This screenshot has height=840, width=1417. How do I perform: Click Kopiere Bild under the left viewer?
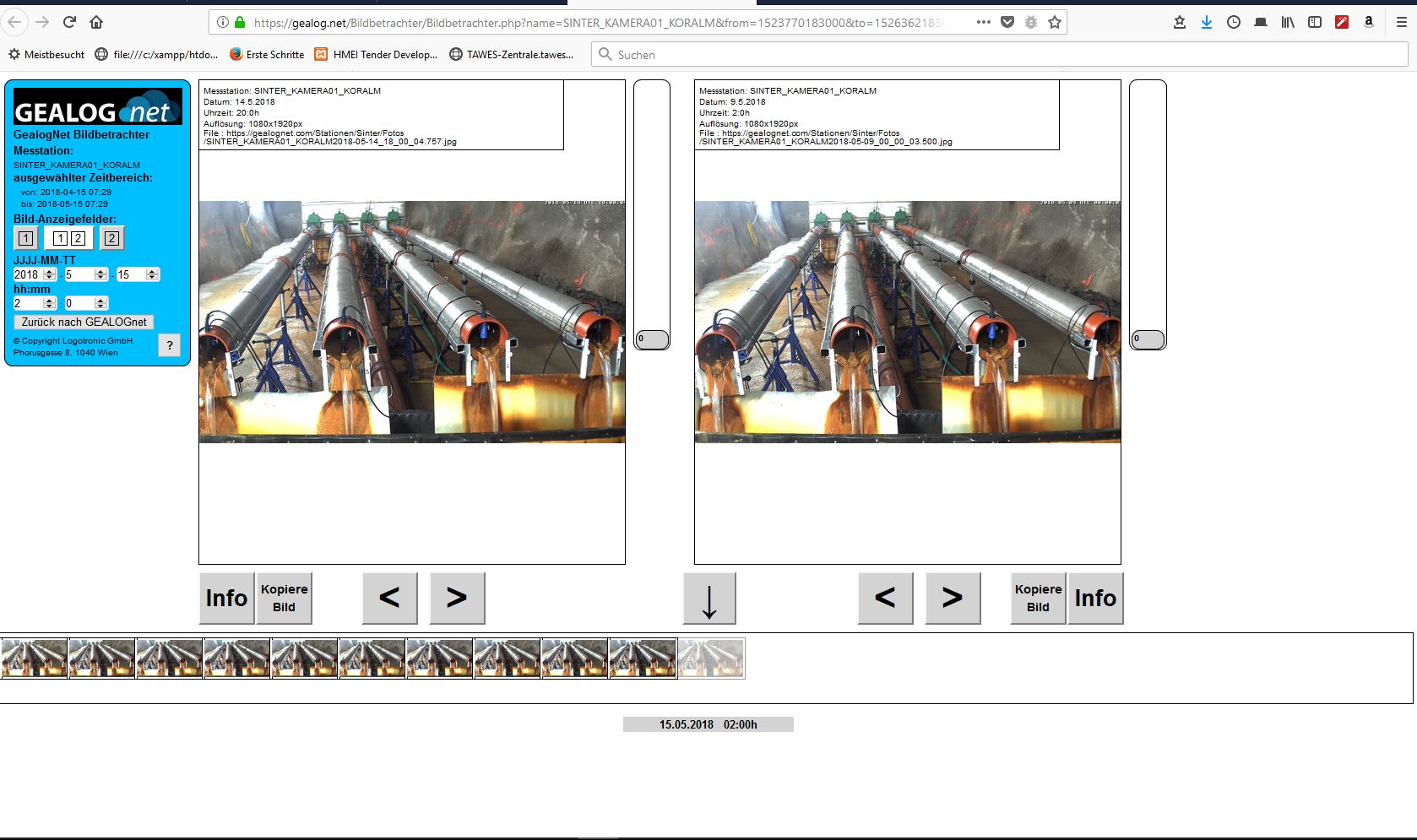pyautogui.click(x=284, y=598)
